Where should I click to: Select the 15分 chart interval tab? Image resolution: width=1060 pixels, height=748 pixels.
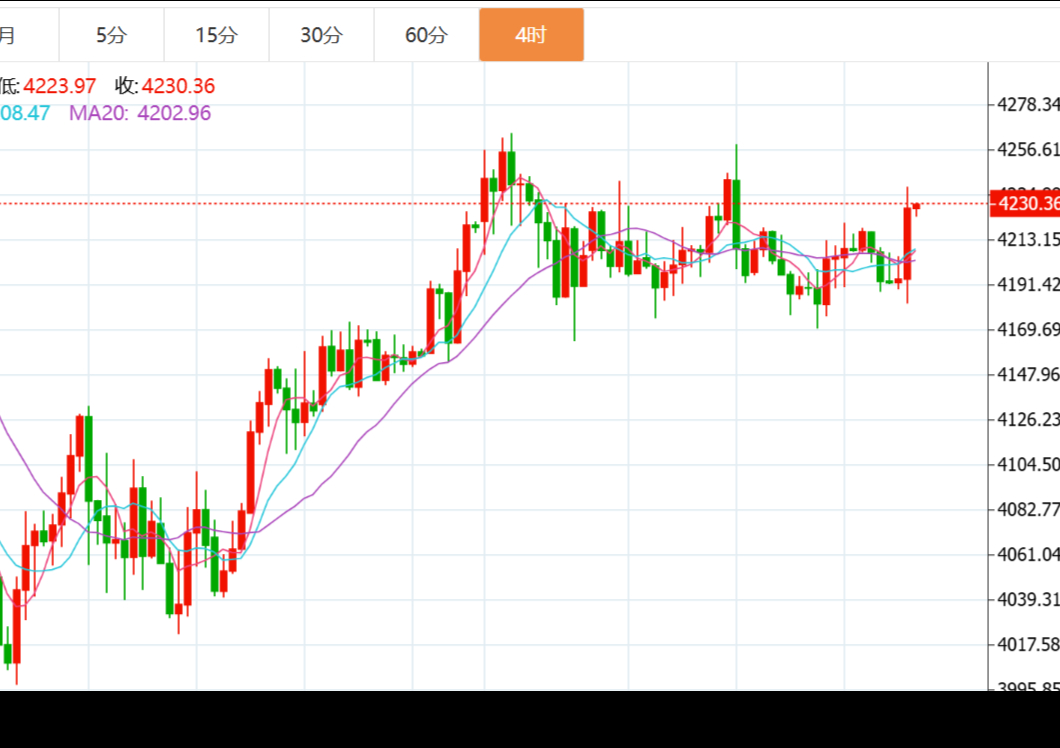click(x=216, y=35)
